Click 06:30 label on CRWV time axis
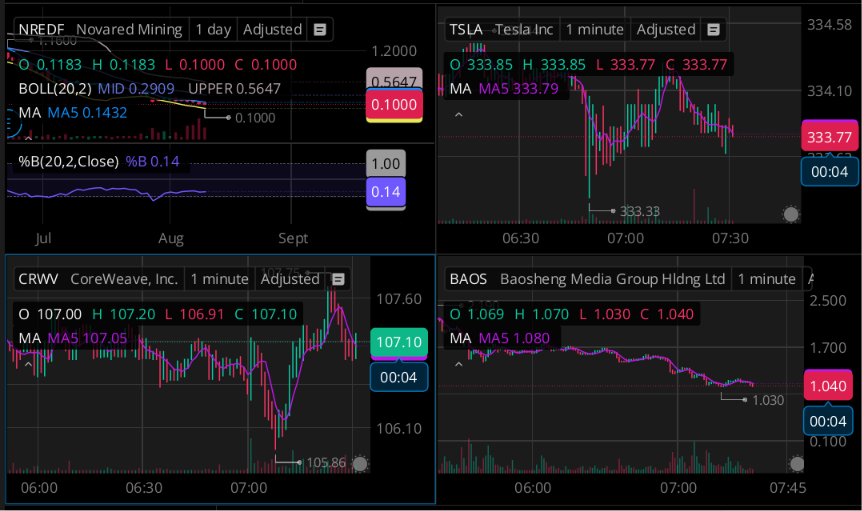The height and width of the screenshot is (511, 862). 144,488
